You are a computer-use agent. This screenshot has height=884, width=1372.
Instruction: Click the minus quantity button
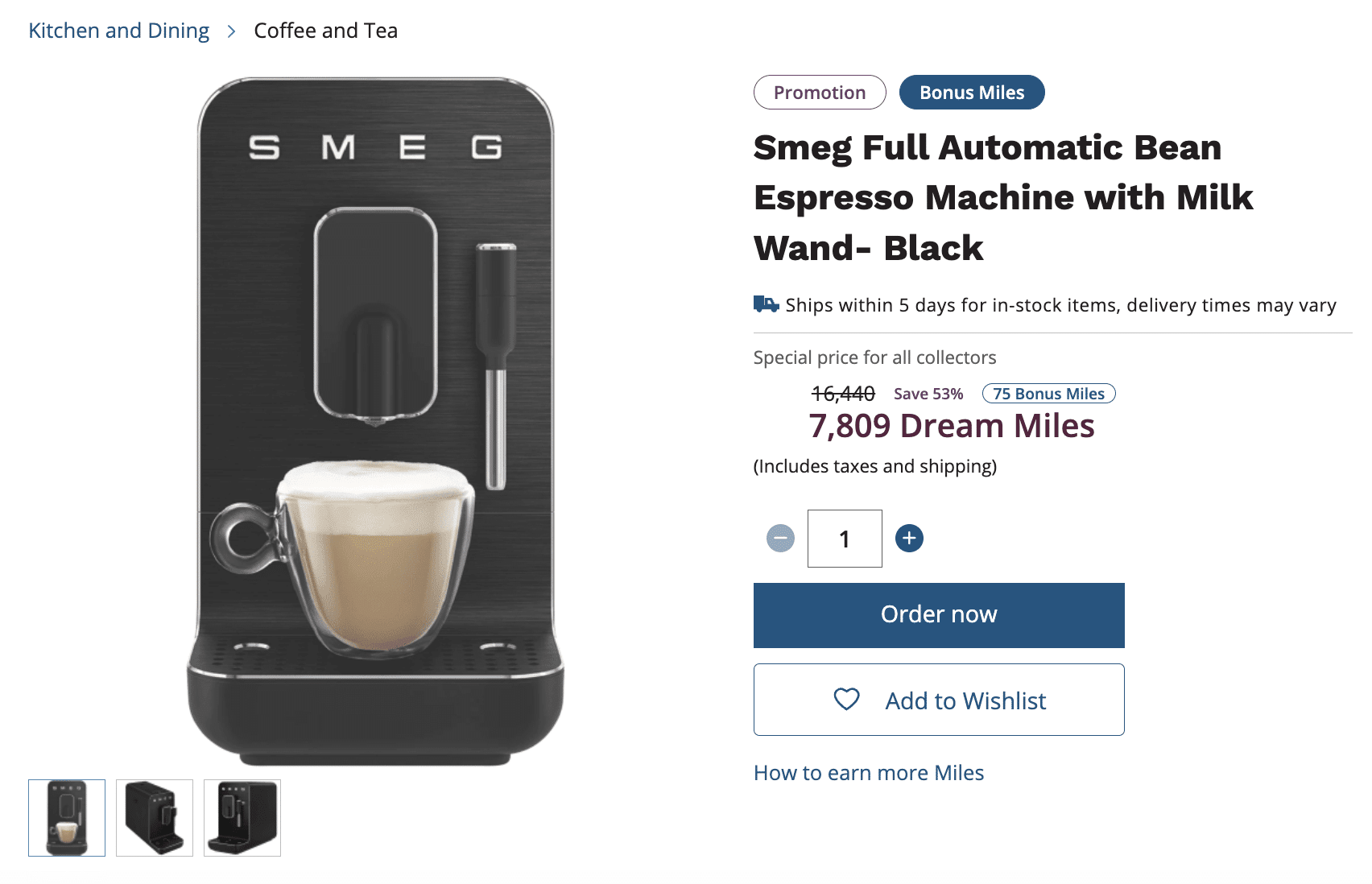pyautogui.click(x=780, y=538)
